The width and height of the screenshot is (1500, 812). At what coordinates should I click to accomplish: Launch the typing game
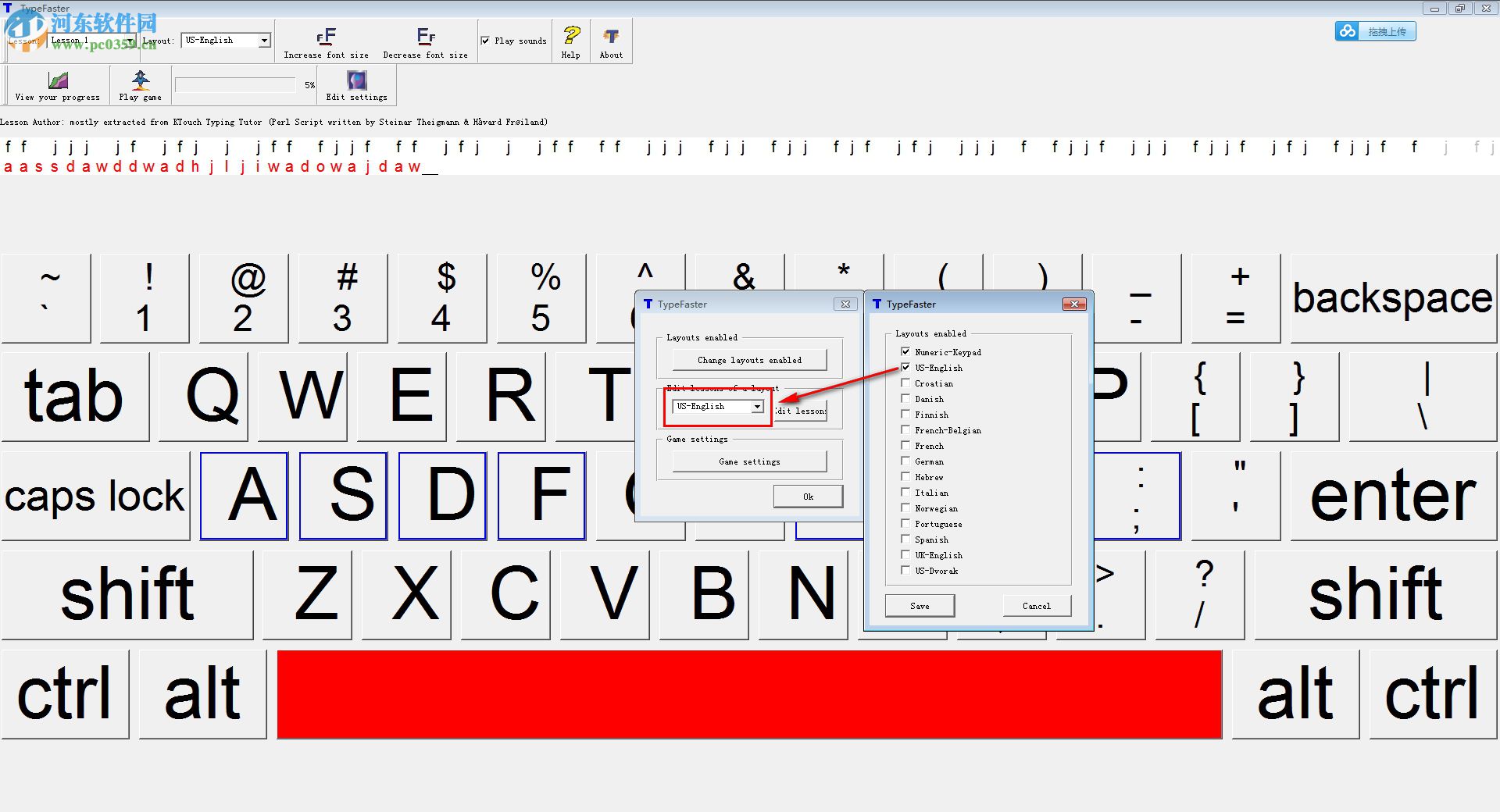click(x=139, y=84)
